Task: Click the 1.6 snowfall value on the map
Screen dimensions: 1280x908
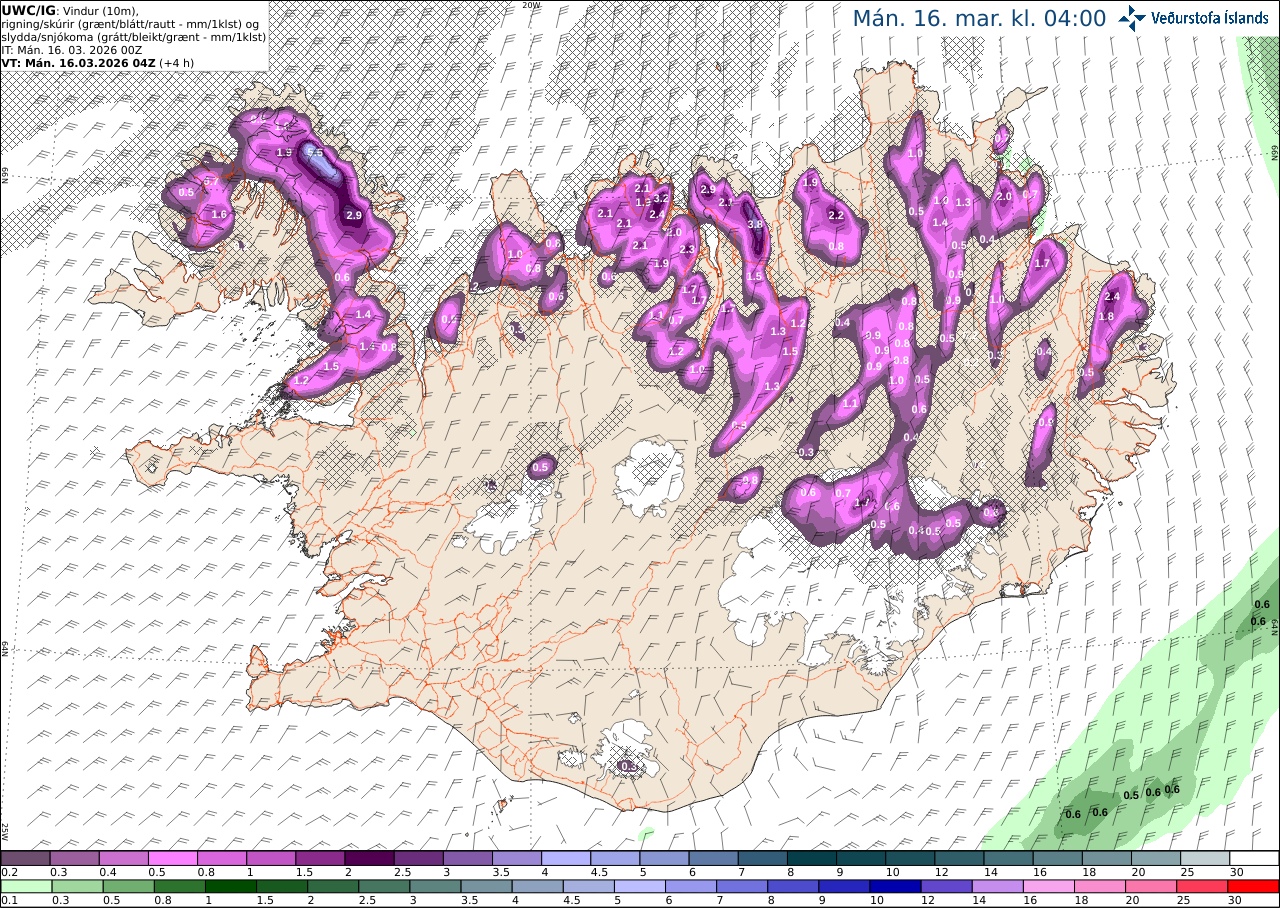Action: [x=219, y=214]
